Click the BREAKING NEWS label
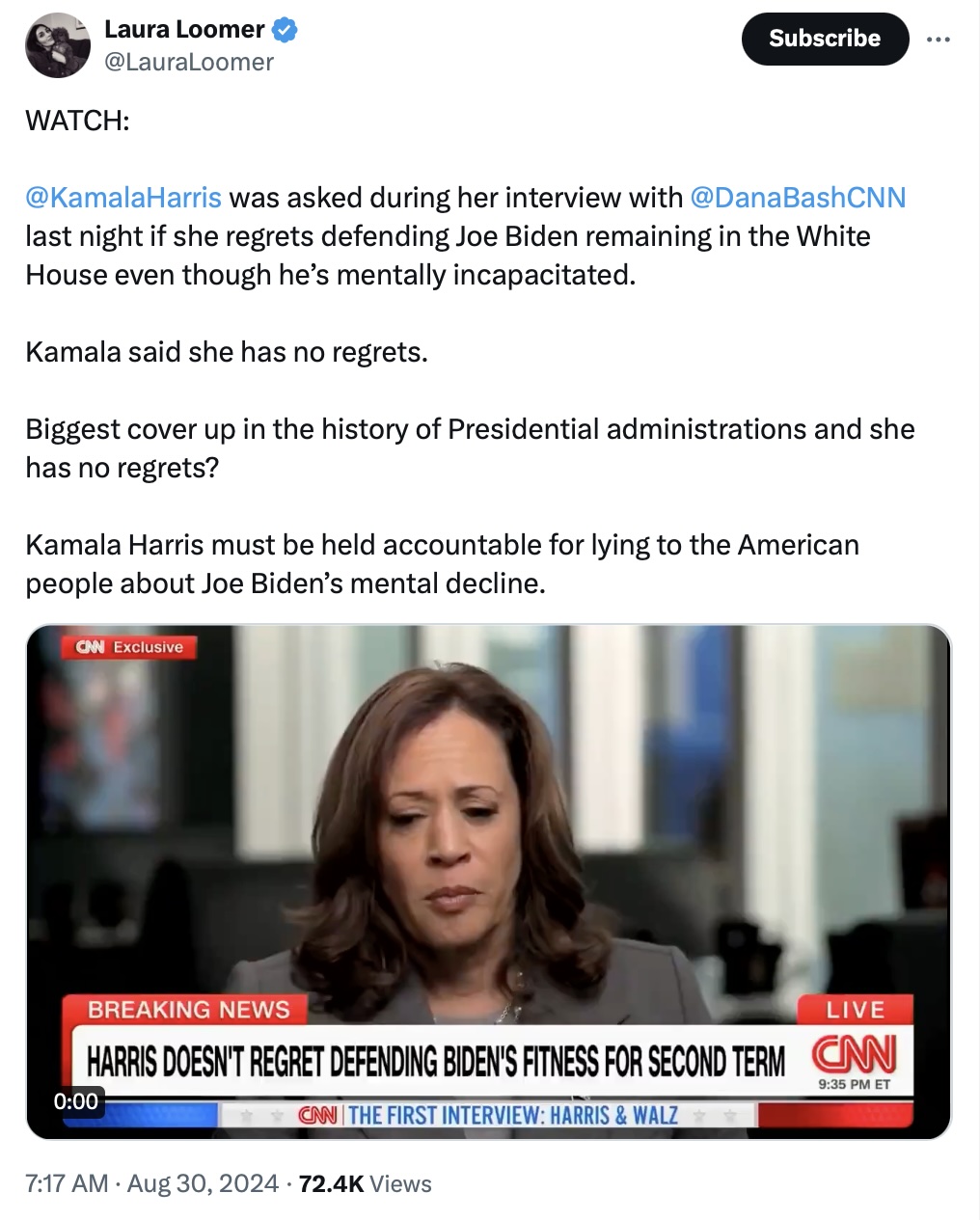This screenshot has height=1220, width=980. coord(188,1010)
